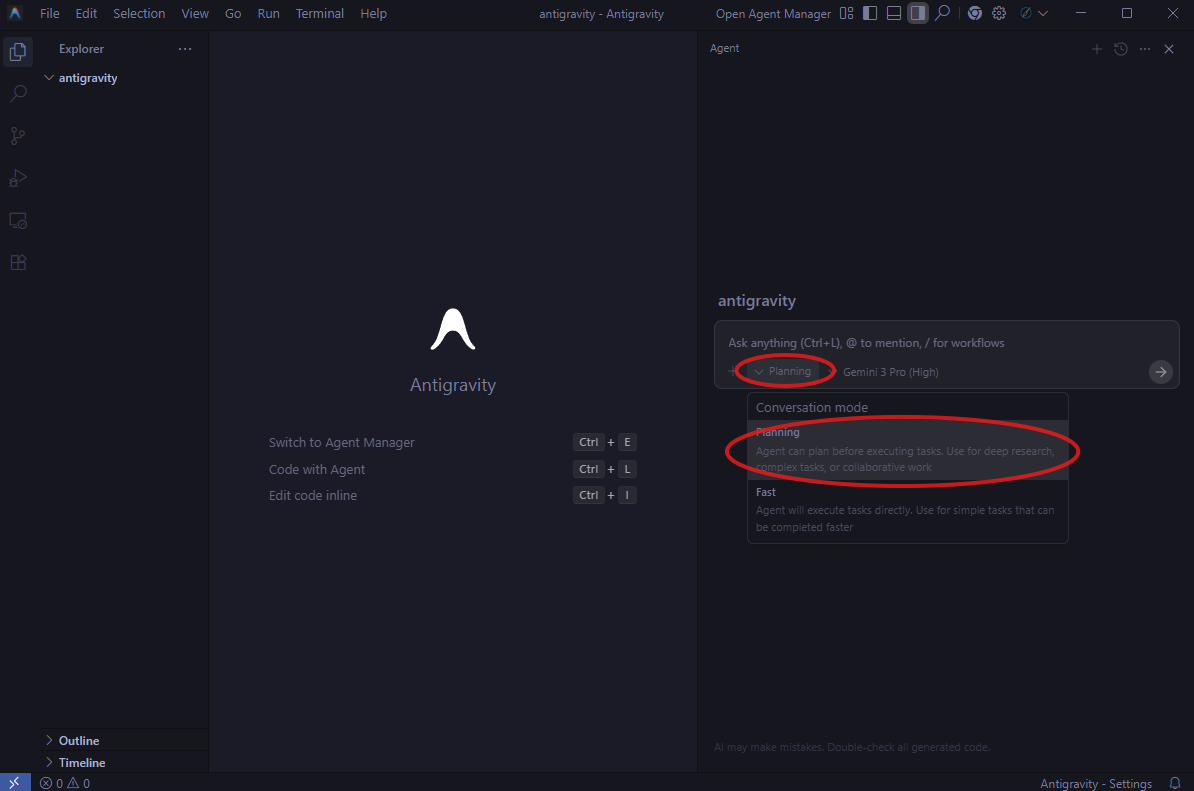1194x791 pixels.
Task: Open the Remote Explorer view
Action: point(18,221)
